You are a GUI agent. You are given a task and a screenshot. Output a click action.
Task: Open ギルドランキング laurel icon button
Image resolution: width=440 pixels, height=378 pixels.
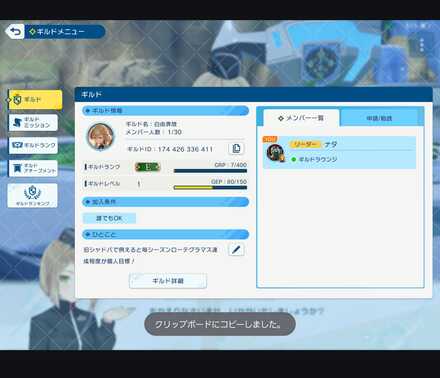(x=32, y=196)
